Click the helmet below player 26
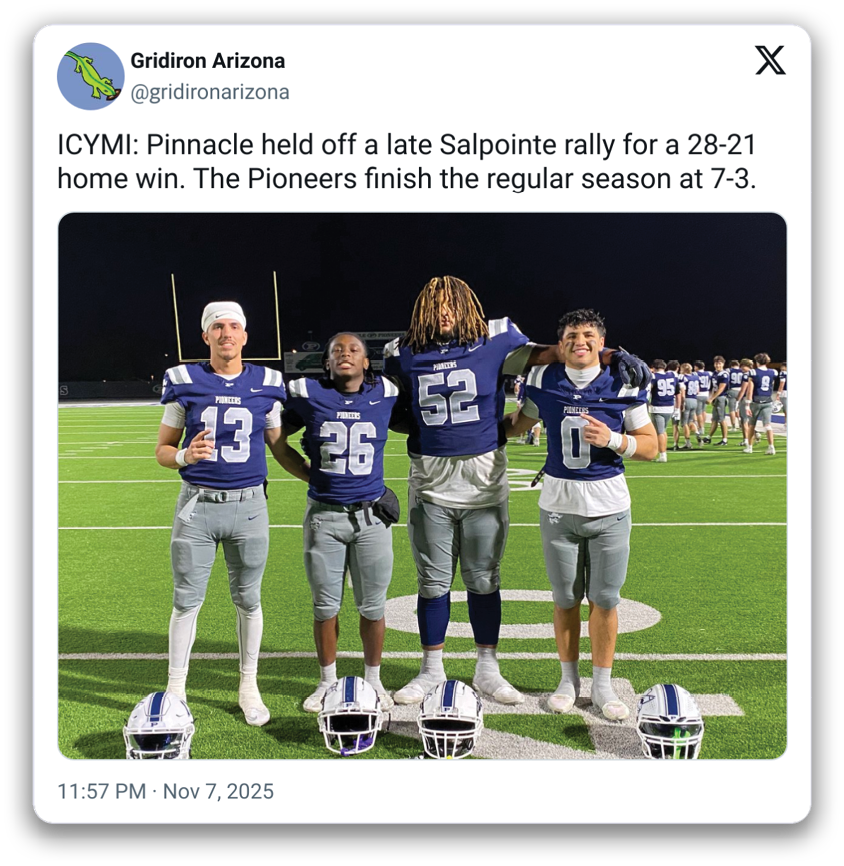This screenshot has width=844, height=866. 351,716
